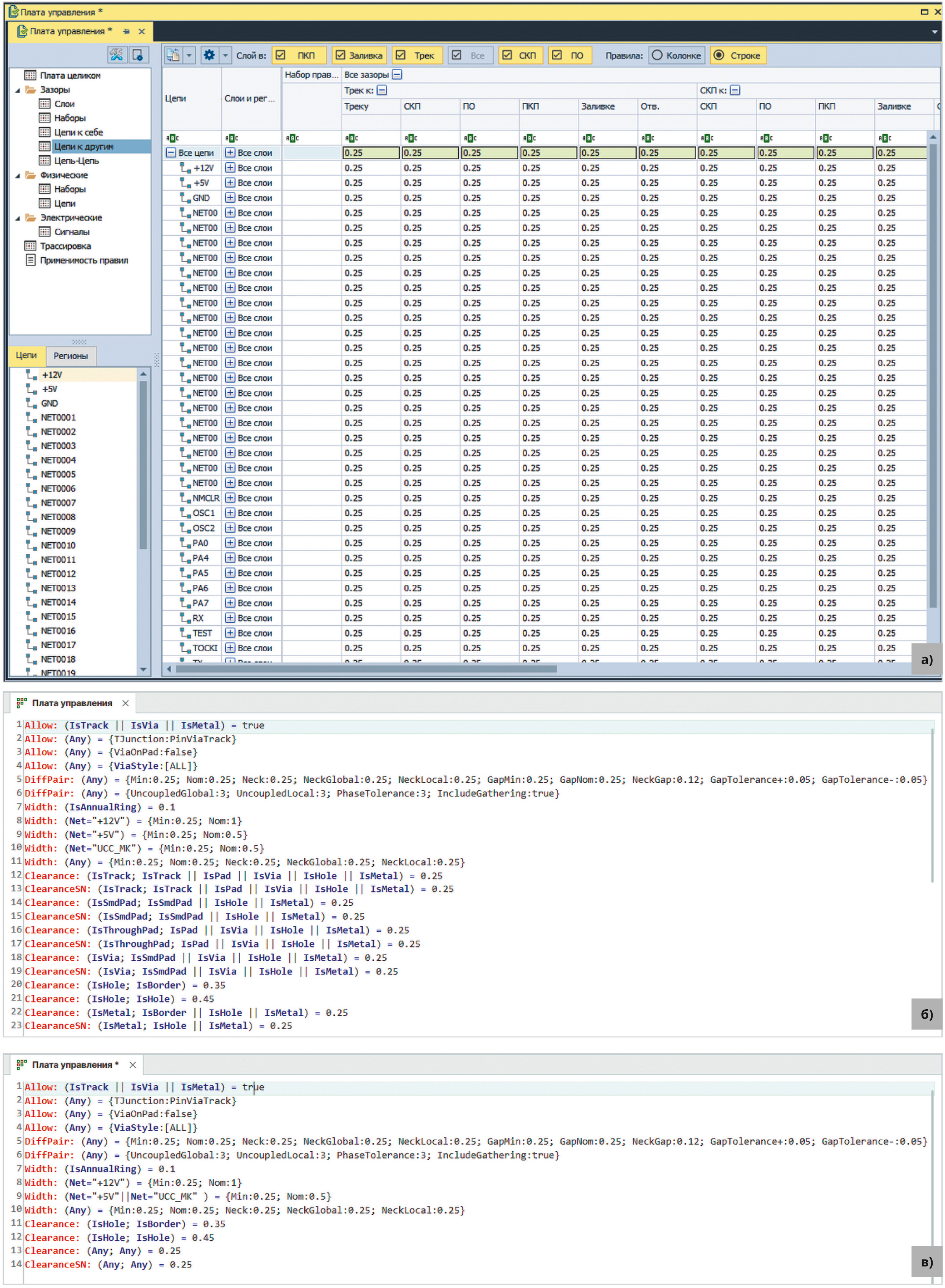Toggle the СКП layer checkbox
The width and height of the screenshot is (945, 1288).
507,55
